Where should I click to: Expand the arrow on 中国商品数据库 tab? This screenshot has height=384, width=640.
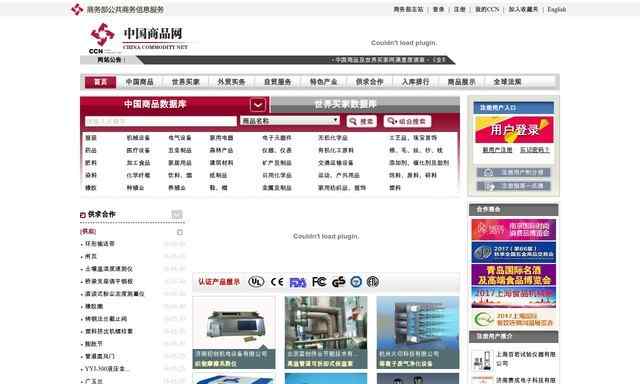258,105
